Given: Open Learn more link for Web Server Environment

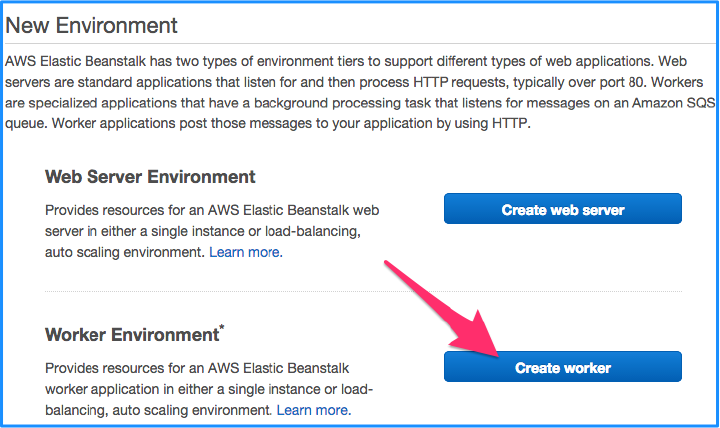Looking at the screenshot, I should (246, 252).
